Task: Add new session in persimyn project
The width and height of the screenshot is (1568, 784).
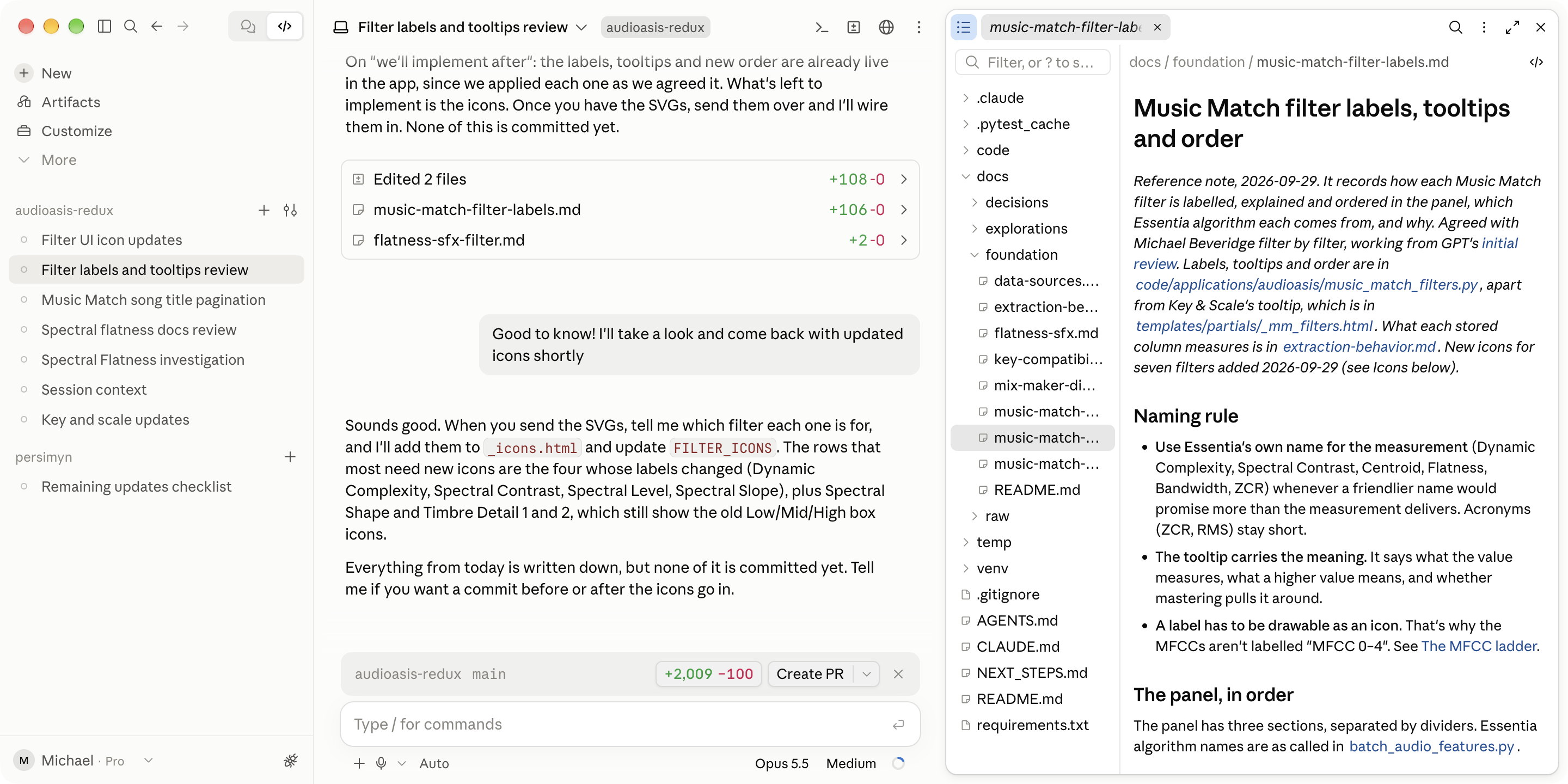Action: (290, 457)
